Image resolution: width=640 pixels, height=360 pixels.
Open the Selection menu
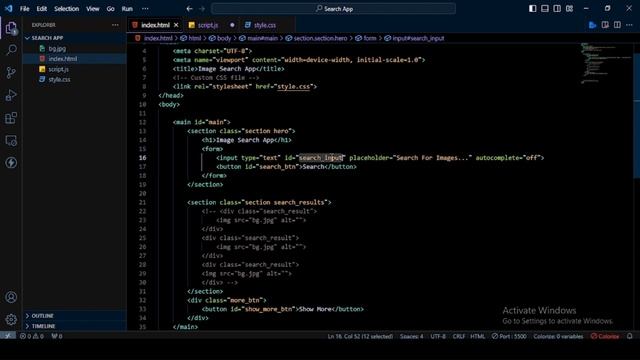pos(67,9)
